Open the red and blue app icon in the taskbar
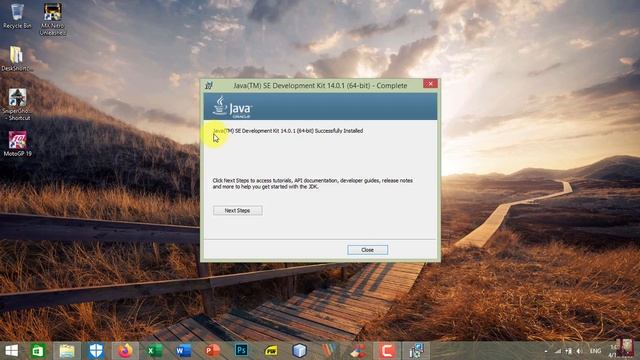 pyautogui.click(x=358, y=351)
